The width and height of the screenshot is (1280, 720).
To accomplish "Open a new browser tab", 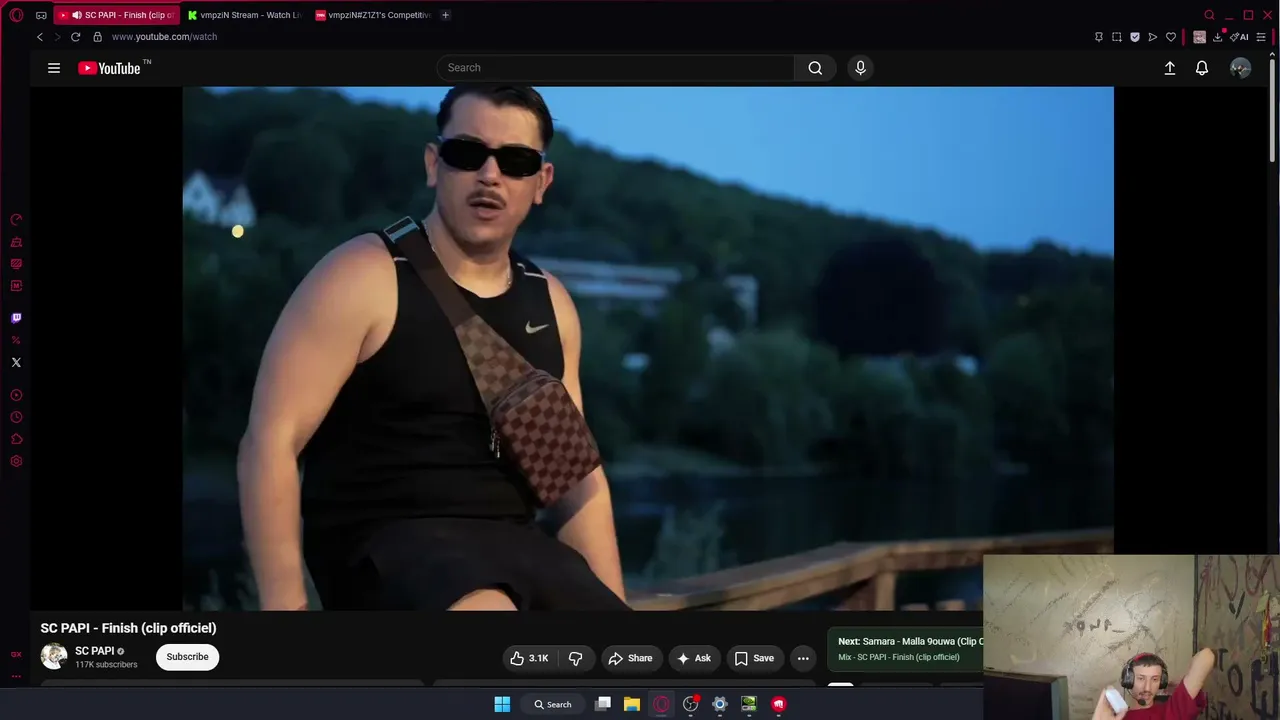I will [446, 15].
